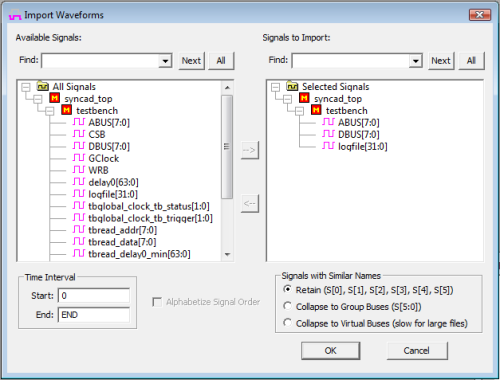
Task: Click the All Signals folder icon
Action: (43, 86)
